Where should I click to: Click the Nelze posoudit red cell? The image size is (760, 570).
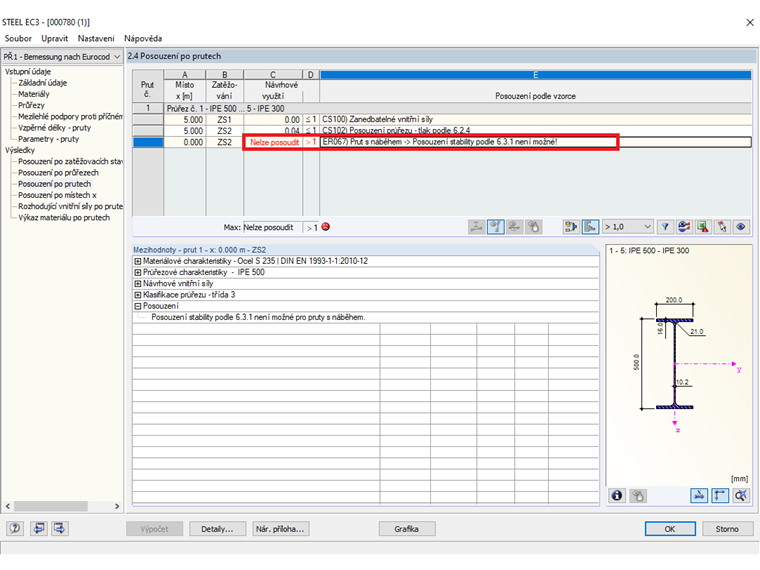pyautogui.click(x=273, y=142)
